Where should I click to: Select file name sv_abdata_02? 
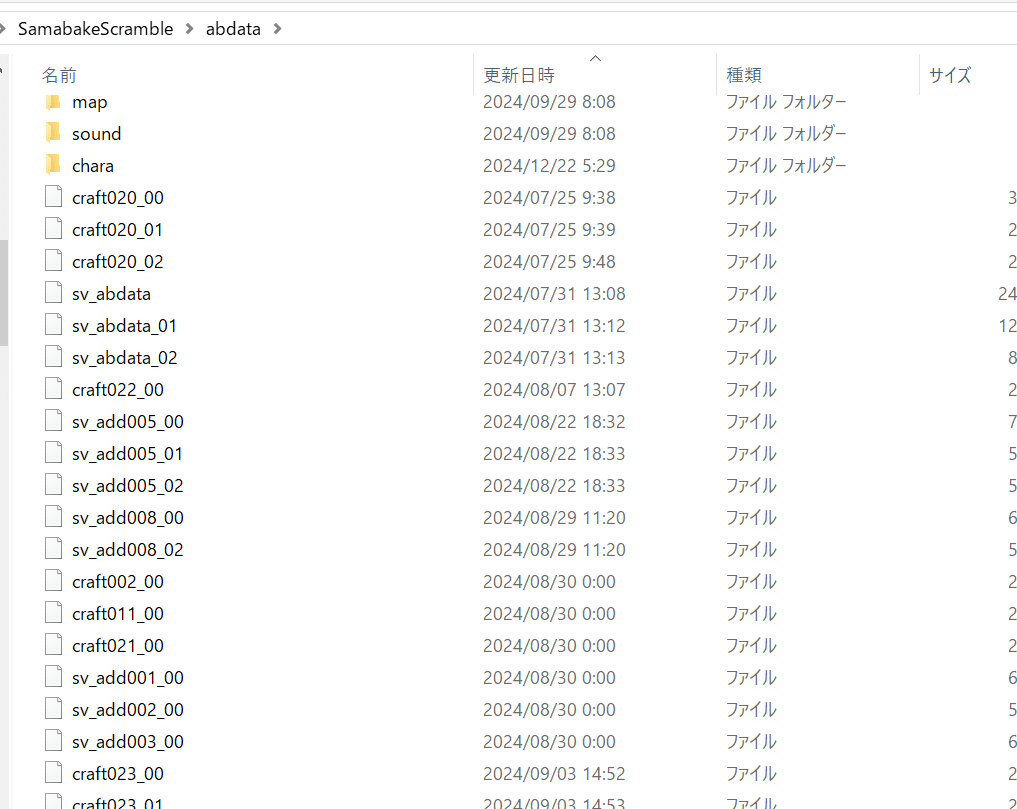pos(125,358)
